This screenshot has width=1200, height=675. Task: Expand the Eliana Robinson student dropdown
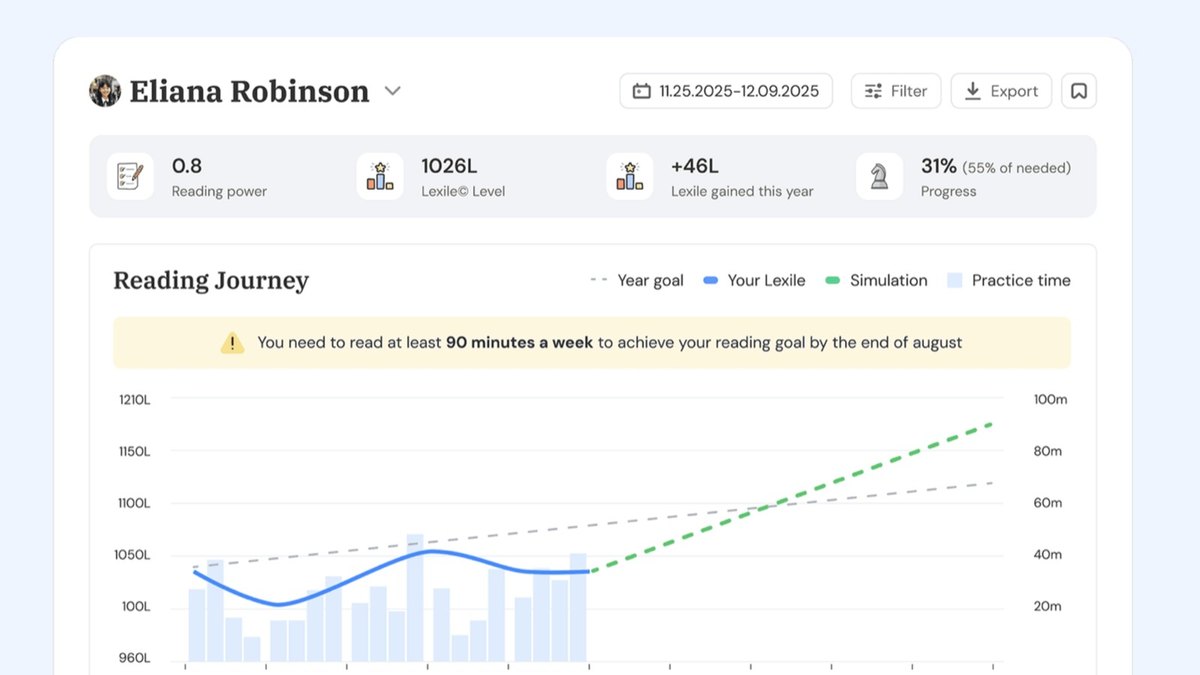(x=393, y=91)
